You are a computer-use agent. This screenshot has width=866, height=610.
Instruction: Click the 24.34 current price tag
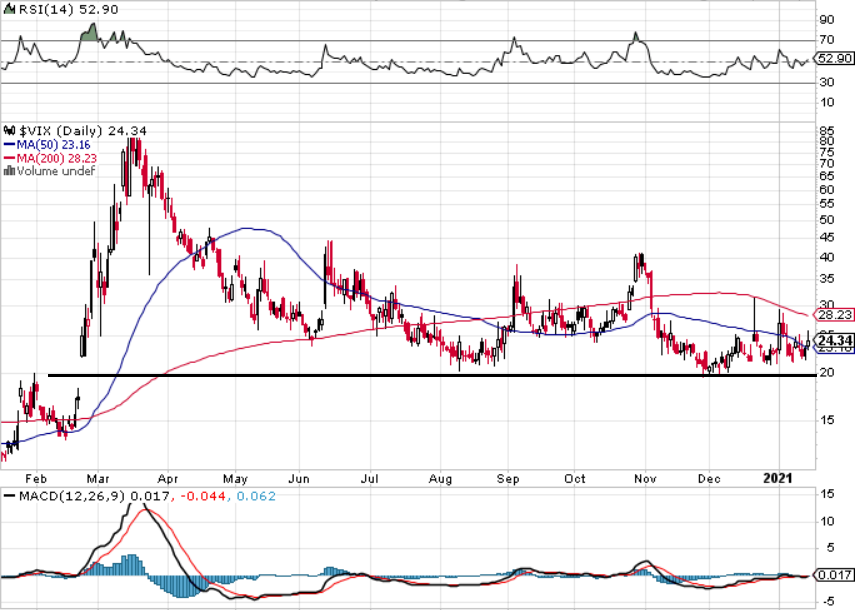[835, 341]
